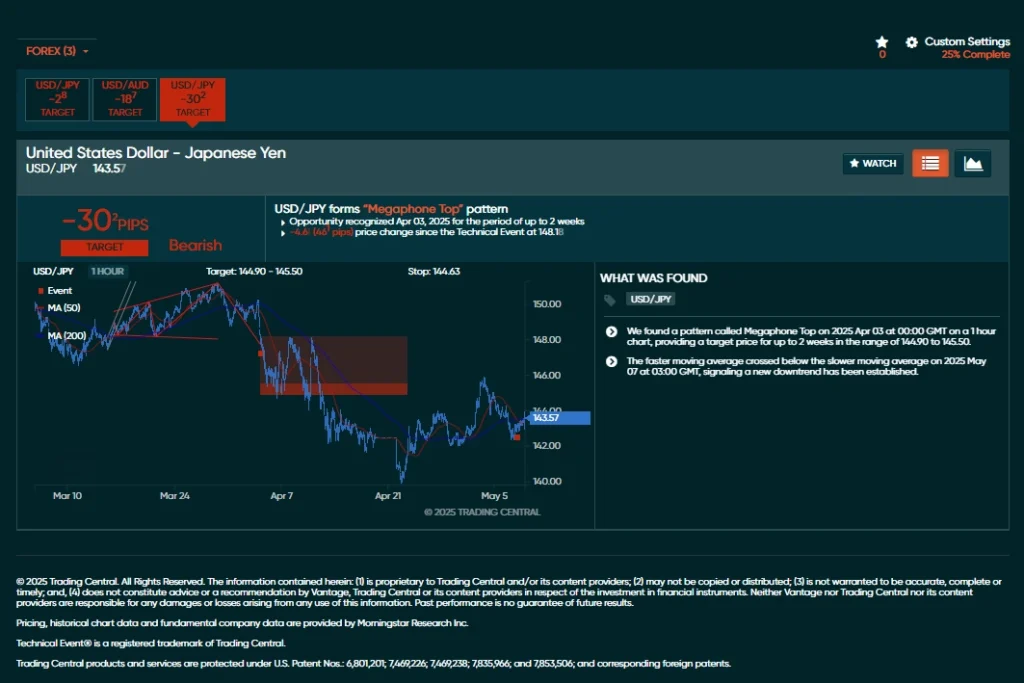Click second finding's arrow bullet icon
The width and height of the screenshot is (1024, 683).
coord(611,361)
